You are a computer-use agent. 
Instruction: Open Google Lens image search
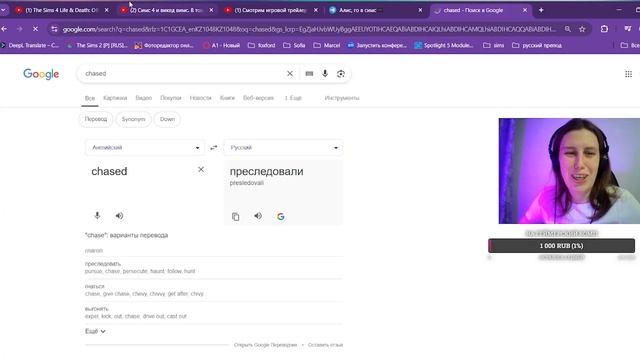coord(341,73)
